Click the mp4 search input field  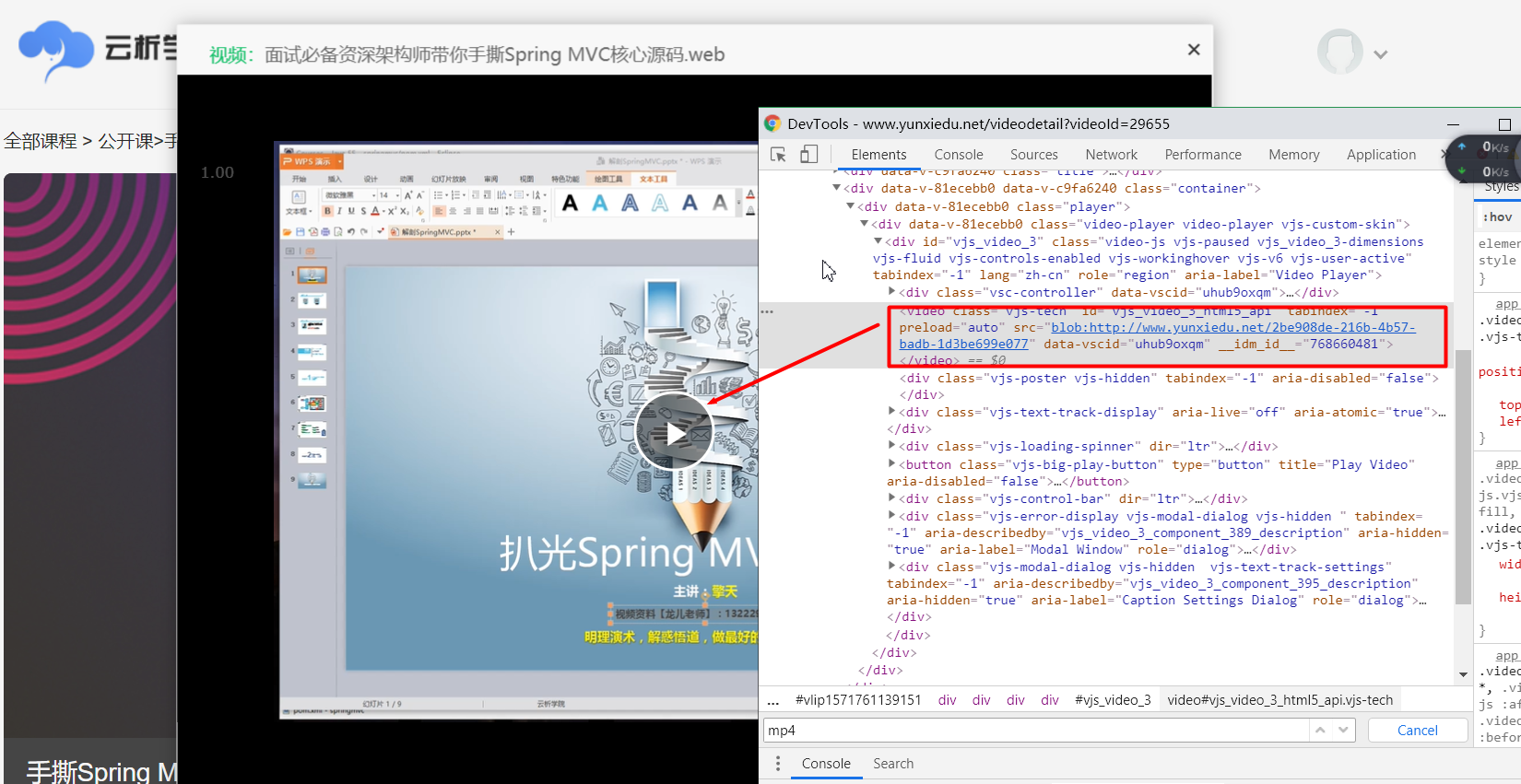point(1037,730)
